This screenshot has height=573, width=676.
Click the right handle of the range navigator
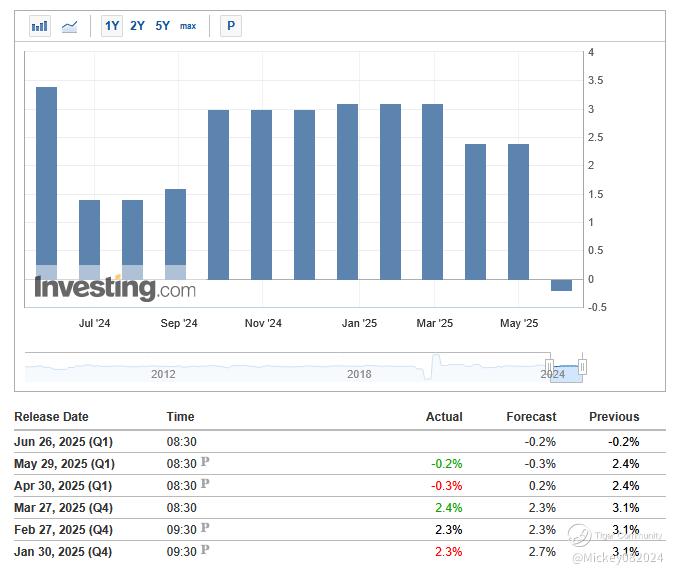pos(582,367)
